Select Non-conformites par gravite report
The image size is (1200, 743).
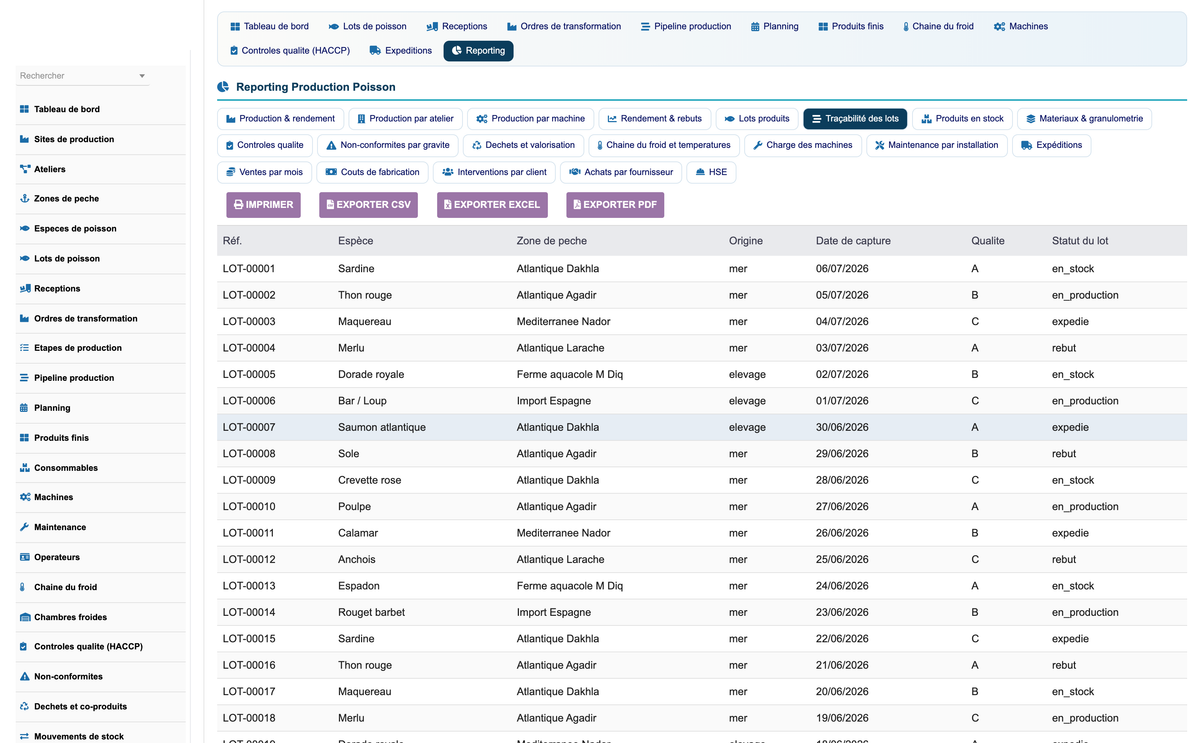coord(388,145)
